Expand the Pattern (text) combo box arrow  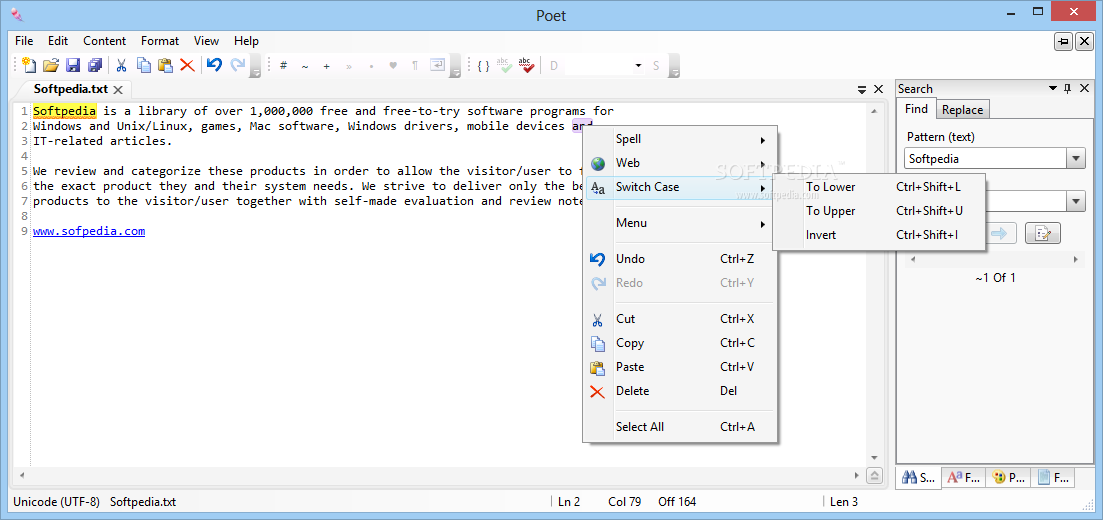1076,158
